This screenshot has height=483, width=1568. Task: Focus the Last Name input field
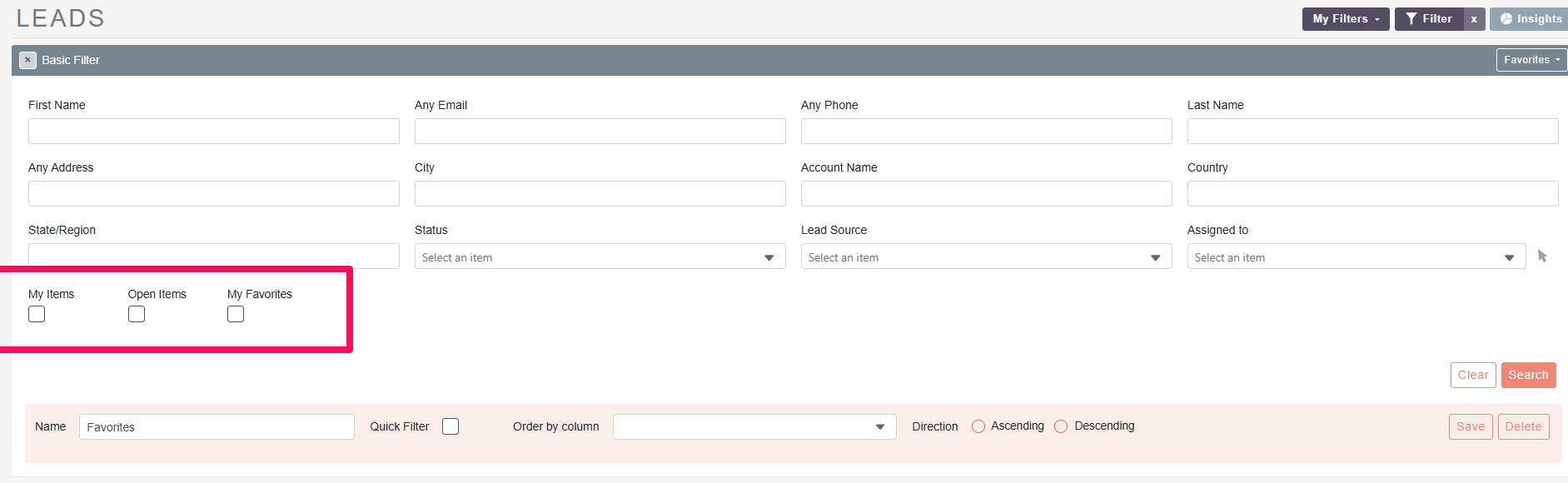click(1373, 131)
